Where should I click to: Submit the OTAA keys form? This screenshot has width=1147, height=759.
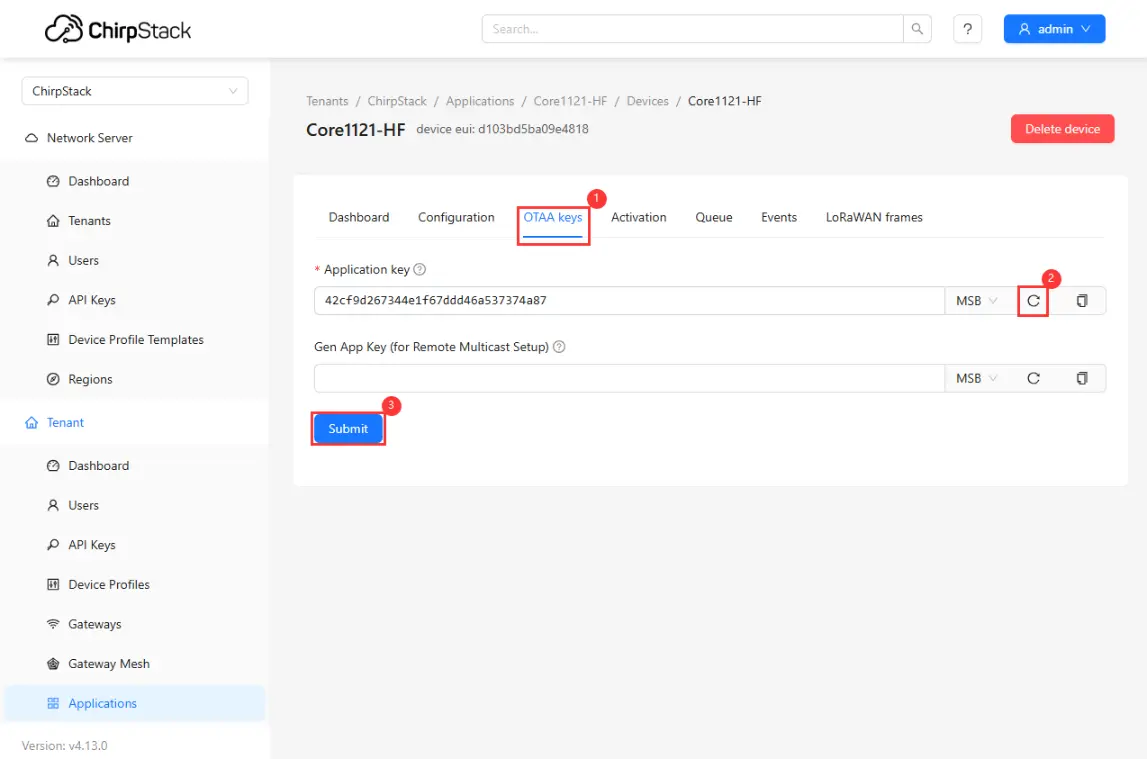click(x=348, y=429)
